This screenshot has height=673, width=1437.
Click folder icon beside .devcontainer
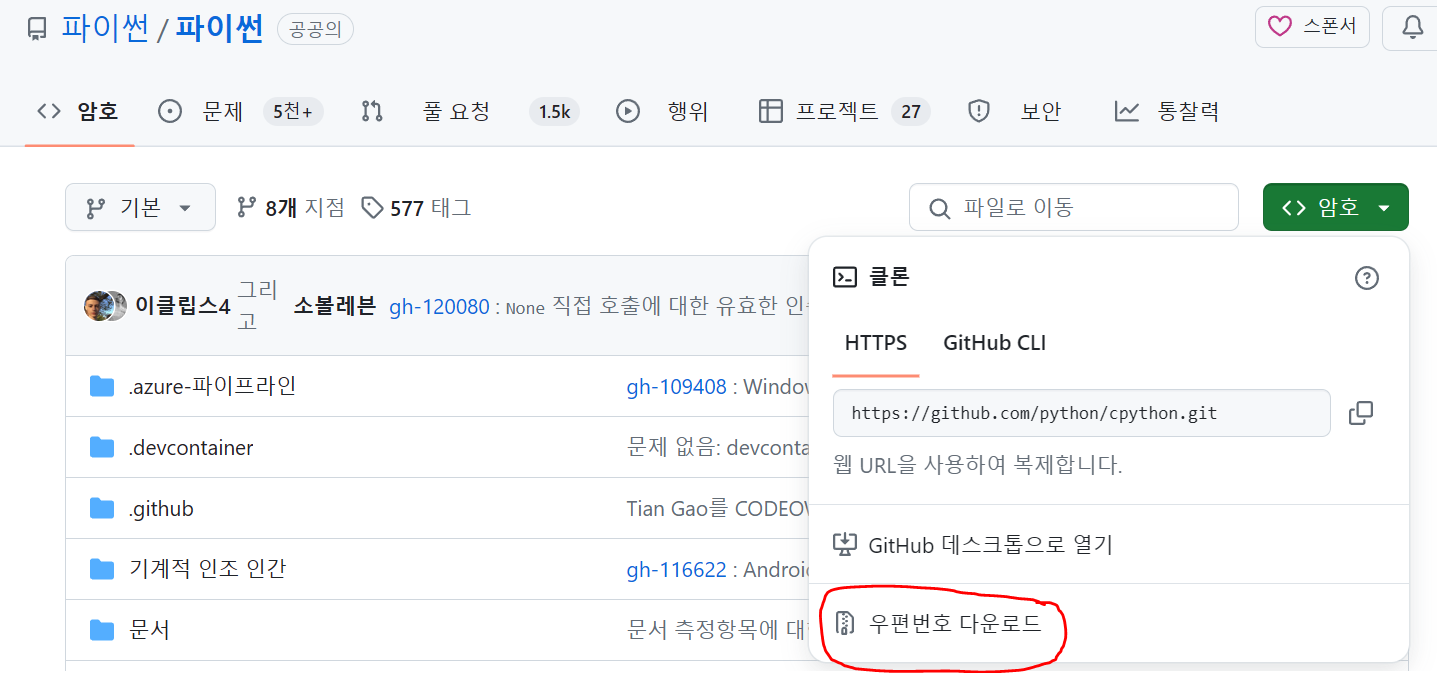[102, 447]
